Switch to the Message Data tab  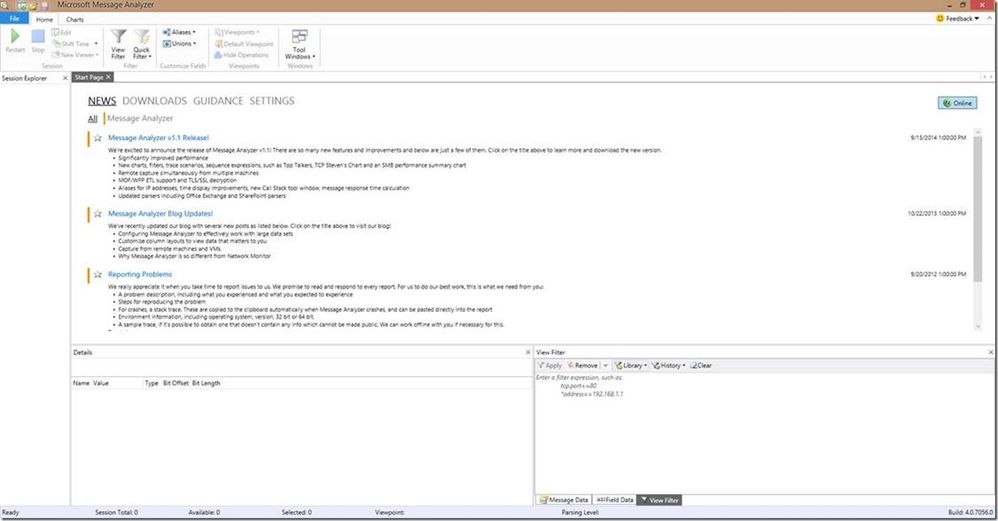click(x=564, y=500)
